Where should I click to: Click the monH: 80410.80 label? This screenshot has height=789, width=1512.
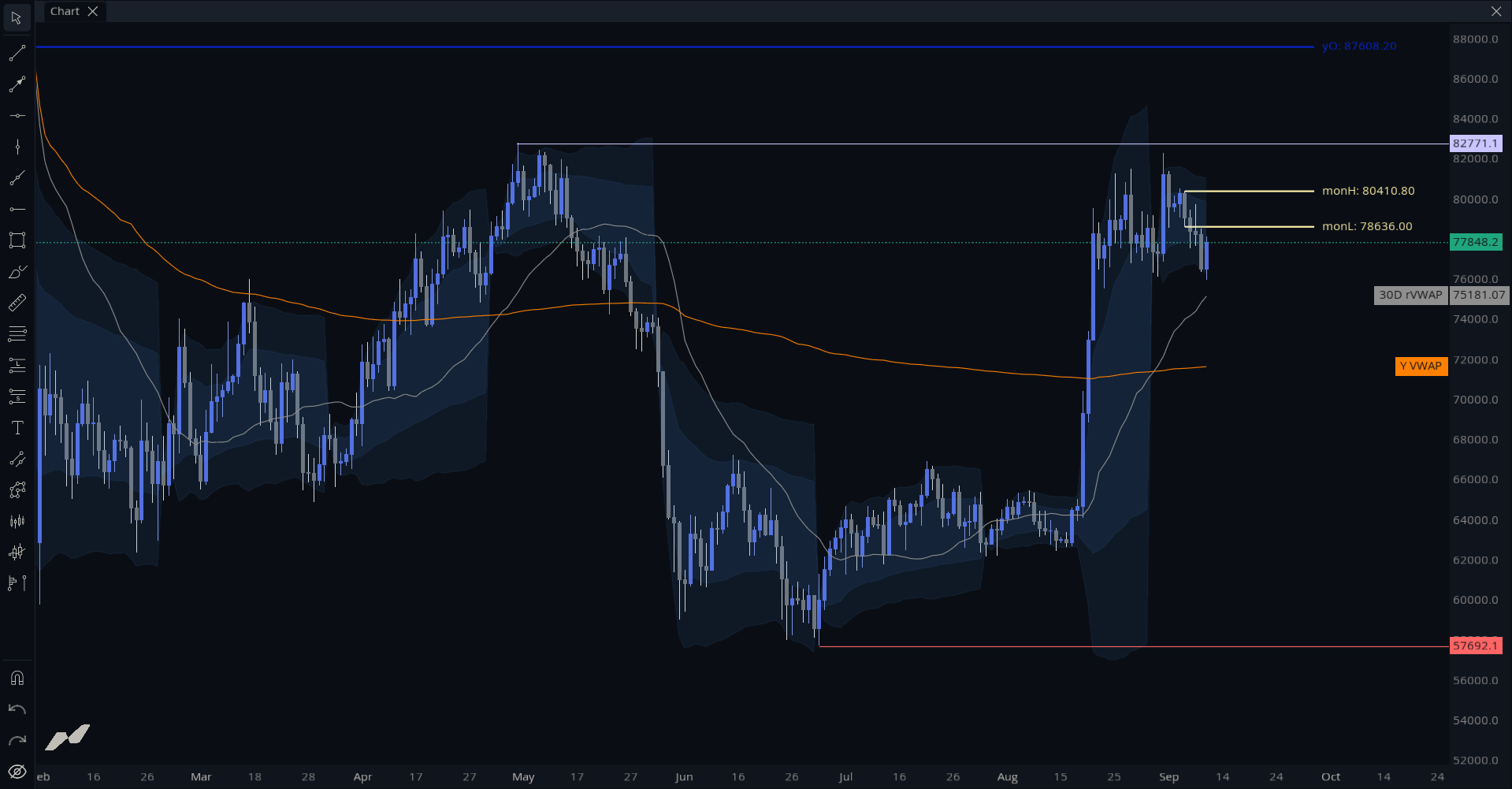pos(1369,191)
